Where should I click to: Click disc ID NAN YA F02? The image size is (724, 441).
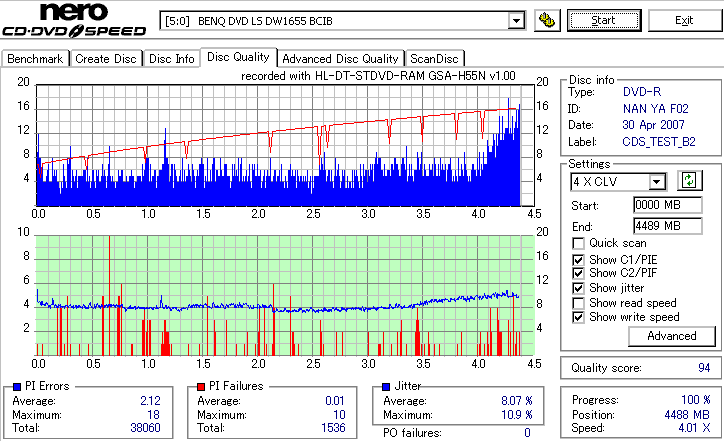point(656,109)
